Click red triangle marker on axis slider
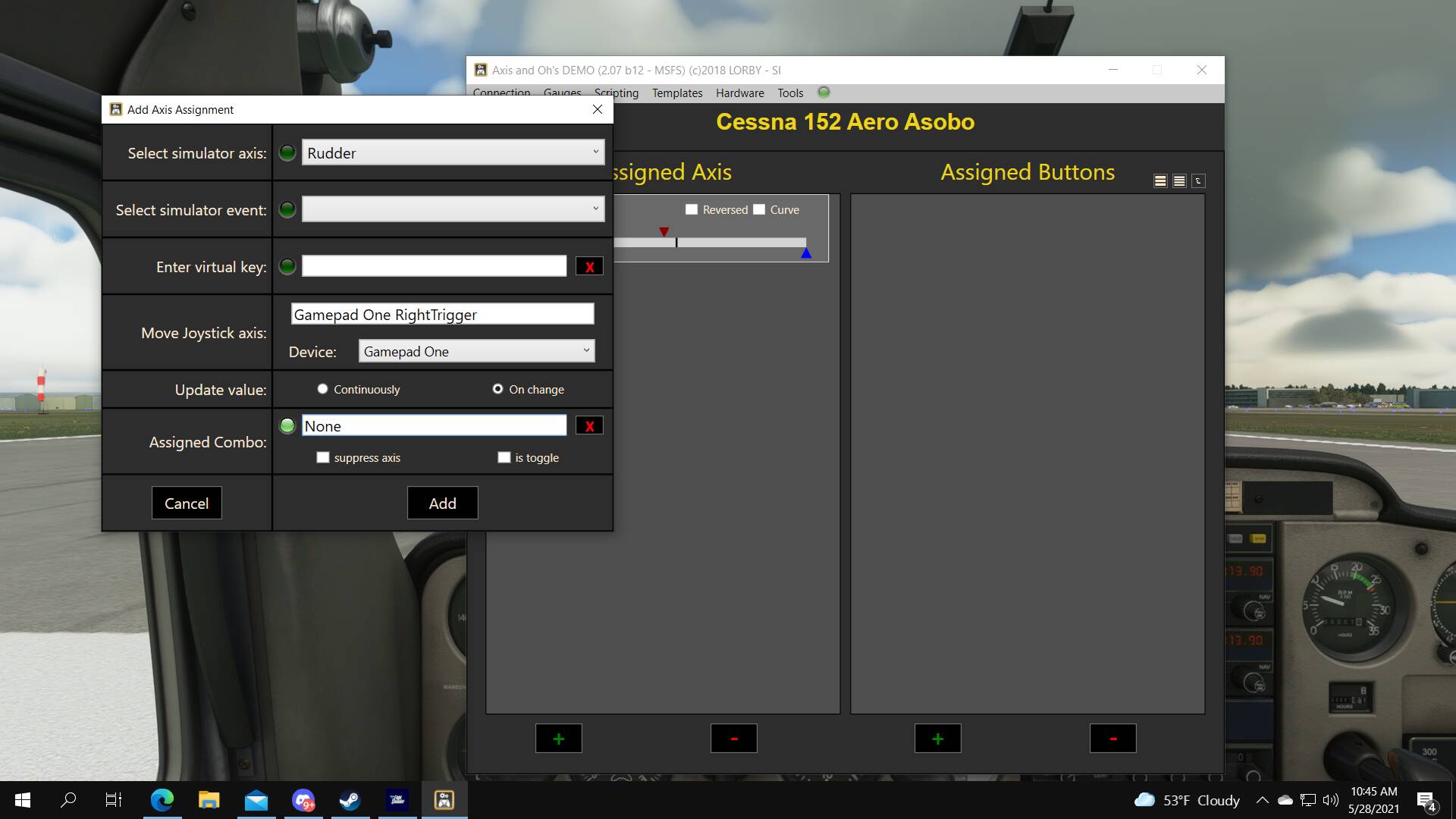The height and width of the screenshot is (819, 1456). [664, 231]
